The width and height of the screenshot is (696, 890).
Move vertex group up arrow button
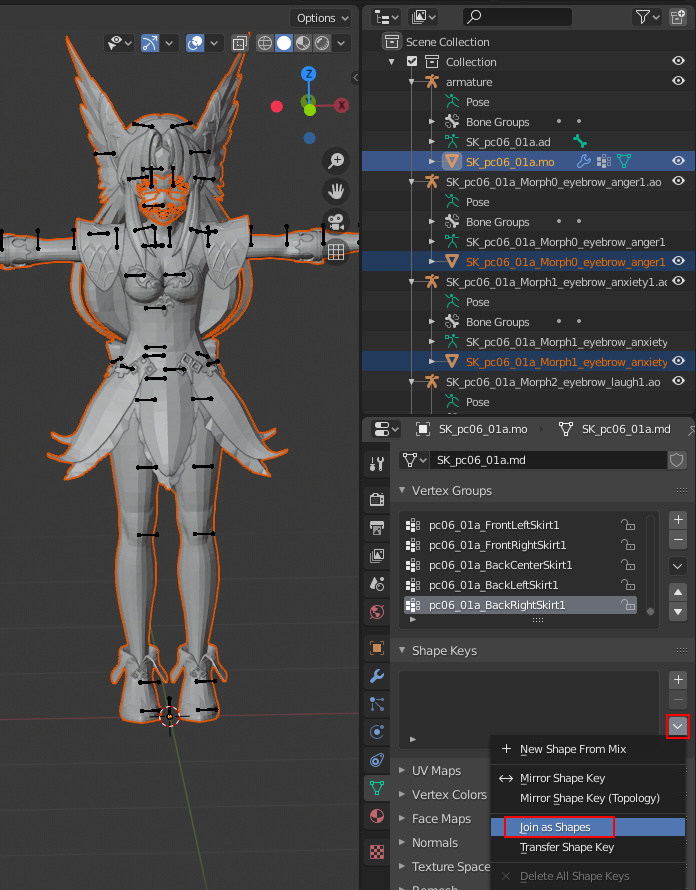click(678, 592)
